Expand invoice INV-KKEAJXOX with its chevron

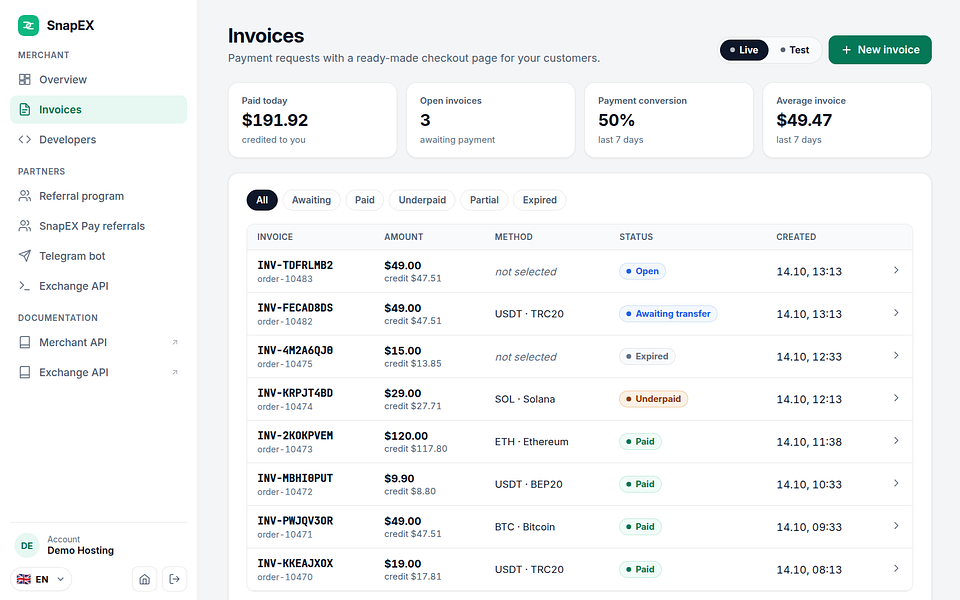coord(896,568)
